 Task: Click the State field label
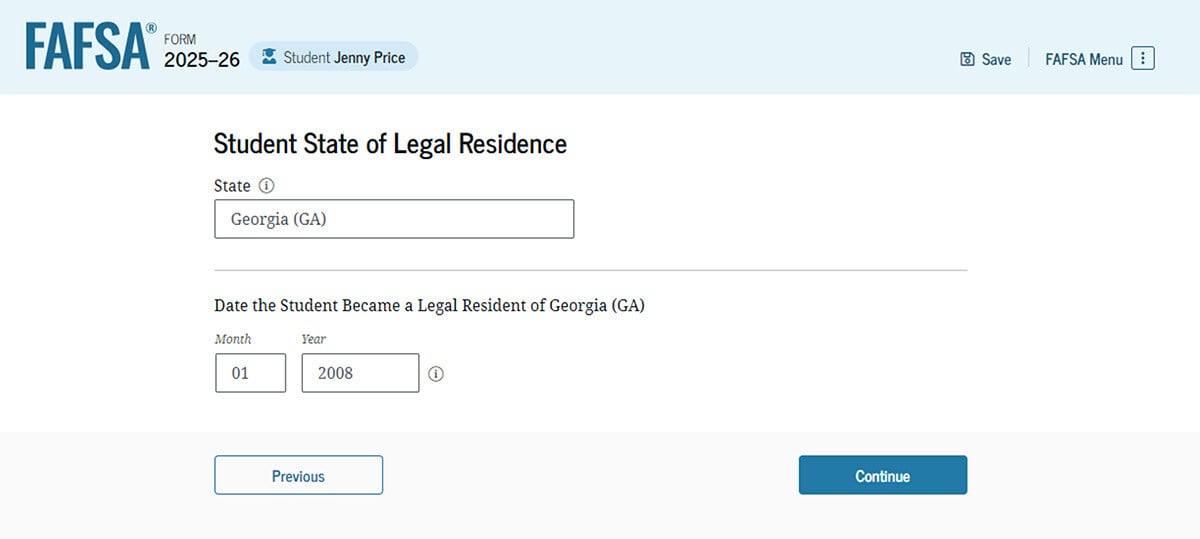[x=232, y=186]
